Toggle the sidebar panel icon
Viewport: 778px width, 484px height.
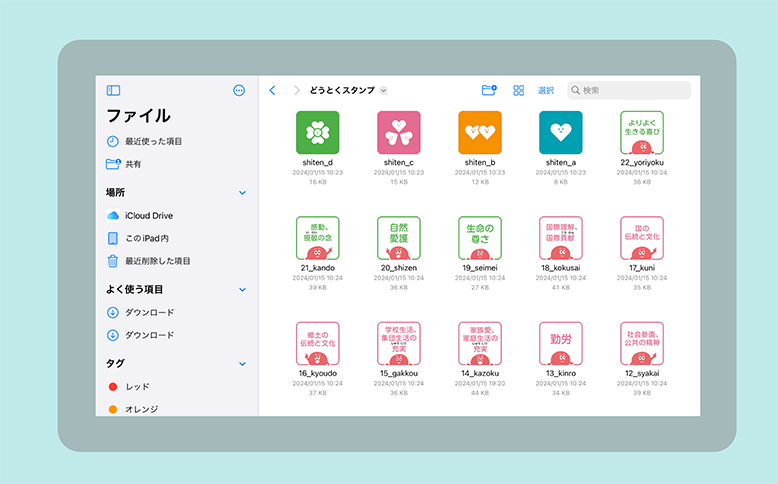[113, 90]
